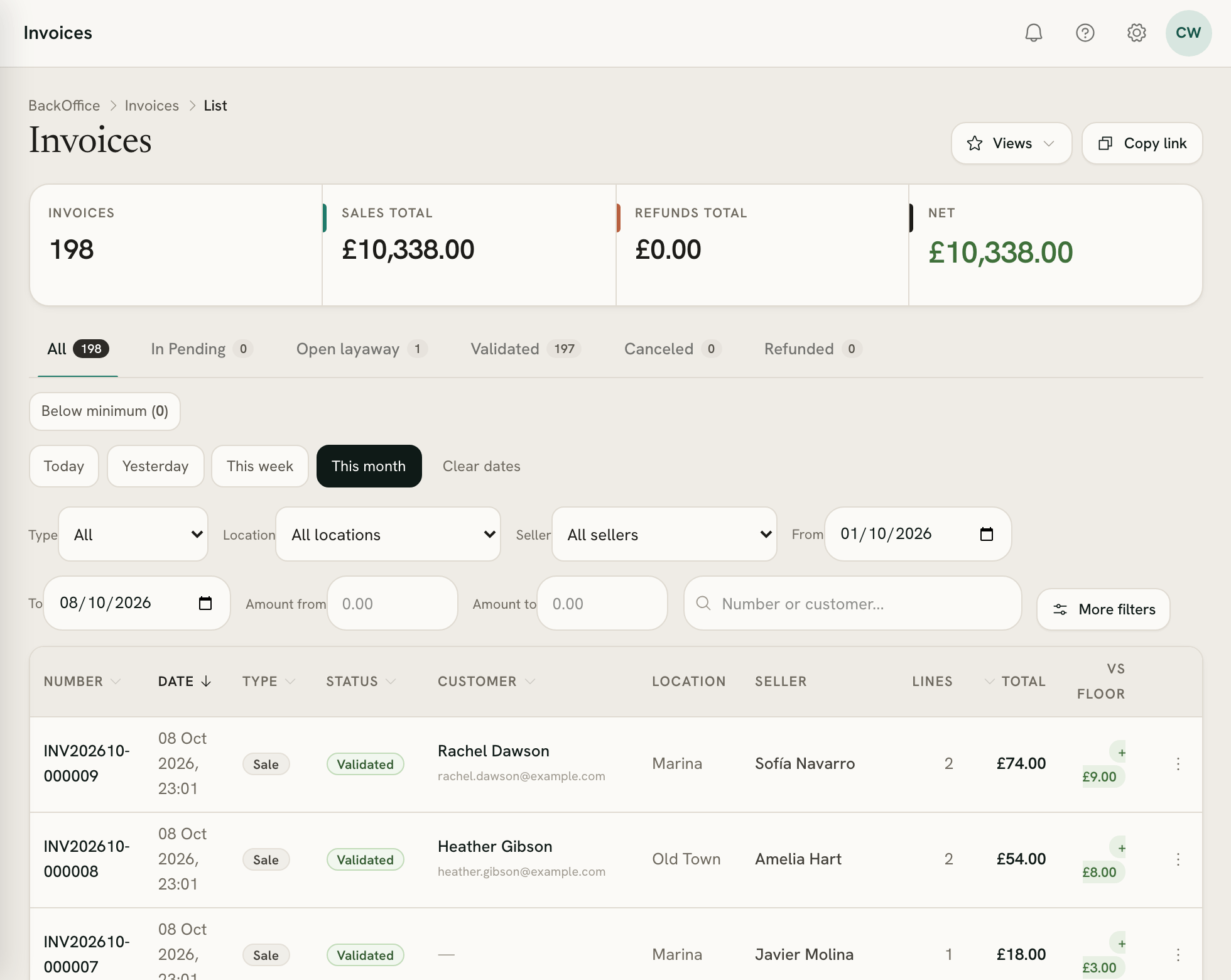This screenshot has width=1231, height=980.
Task: Click the £74.00 total
Action: point(1021,764)
